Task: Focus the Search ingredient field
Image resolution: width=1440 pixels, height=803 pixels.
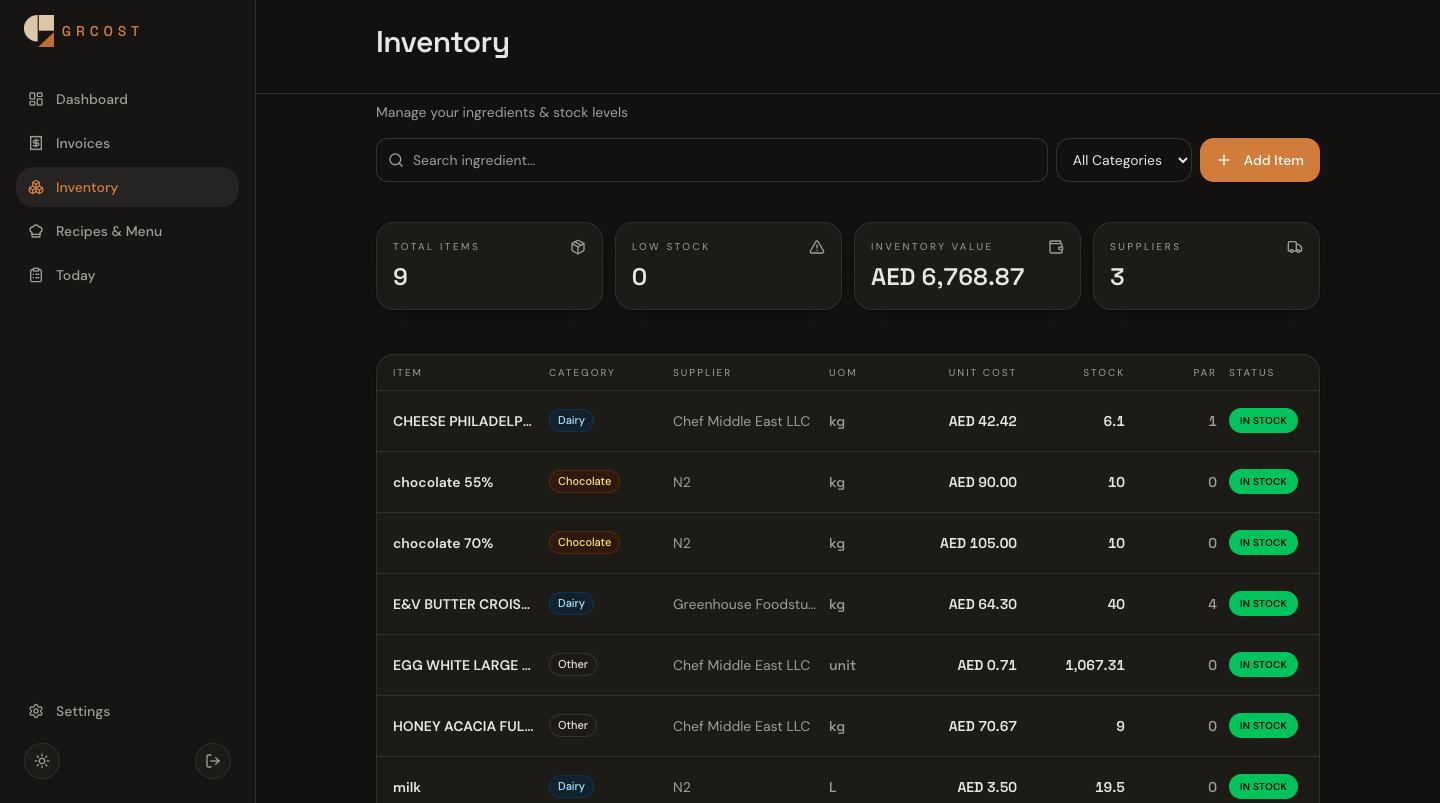Action: pos(711,160)
